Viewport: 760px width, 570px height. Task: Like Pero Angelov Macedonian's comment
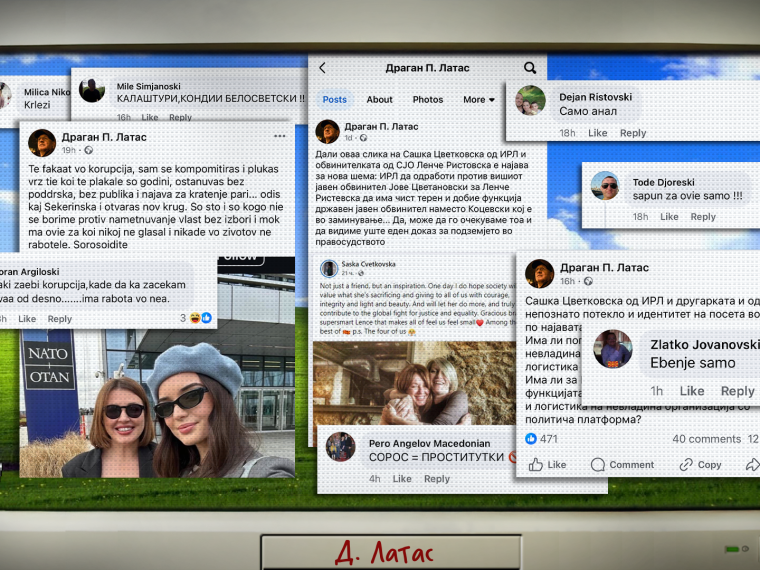click(x=402, y=479)
